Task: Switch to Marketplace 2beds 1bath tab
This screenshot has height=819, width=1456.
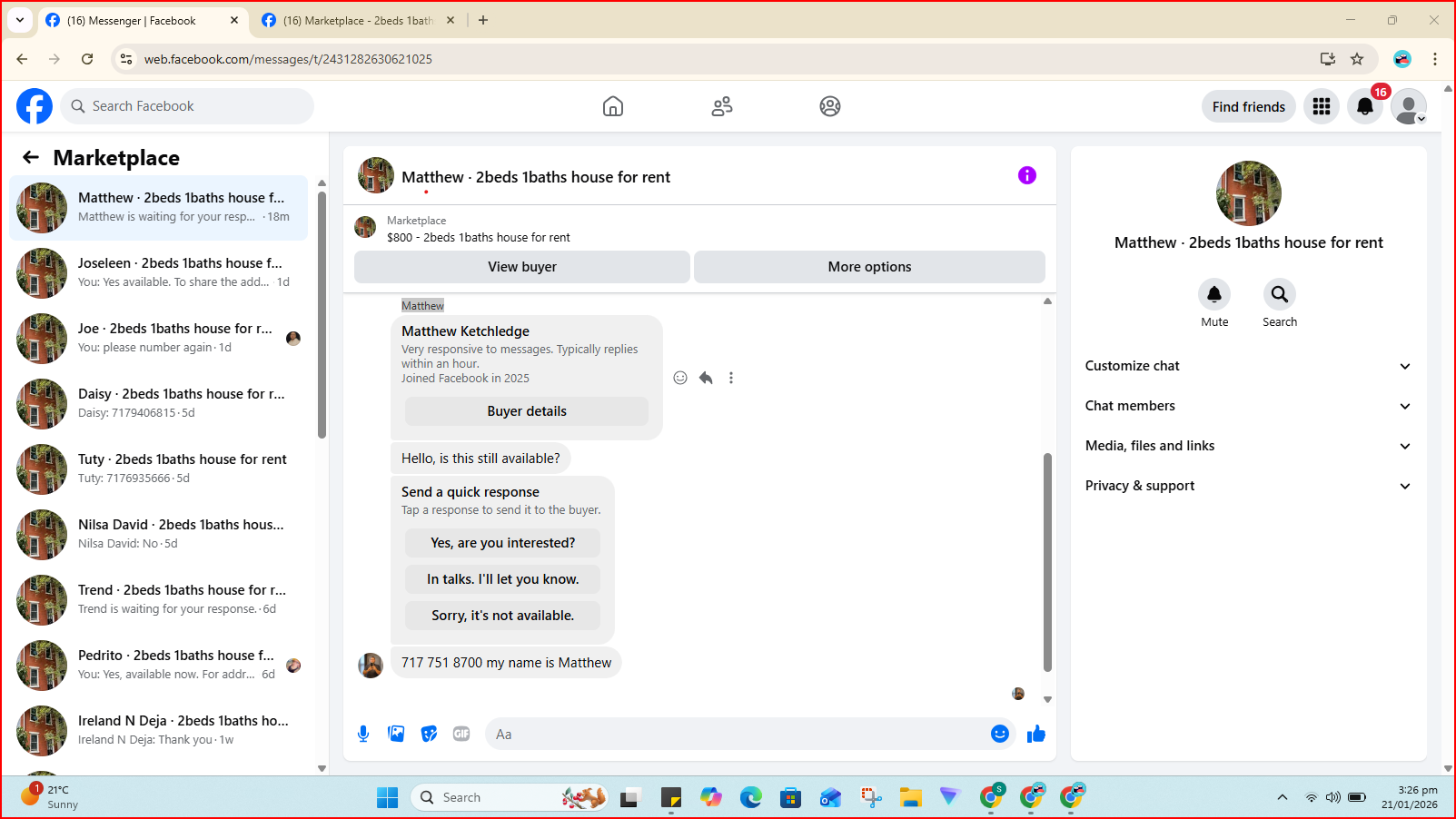Action: click(x=357, y=20)
